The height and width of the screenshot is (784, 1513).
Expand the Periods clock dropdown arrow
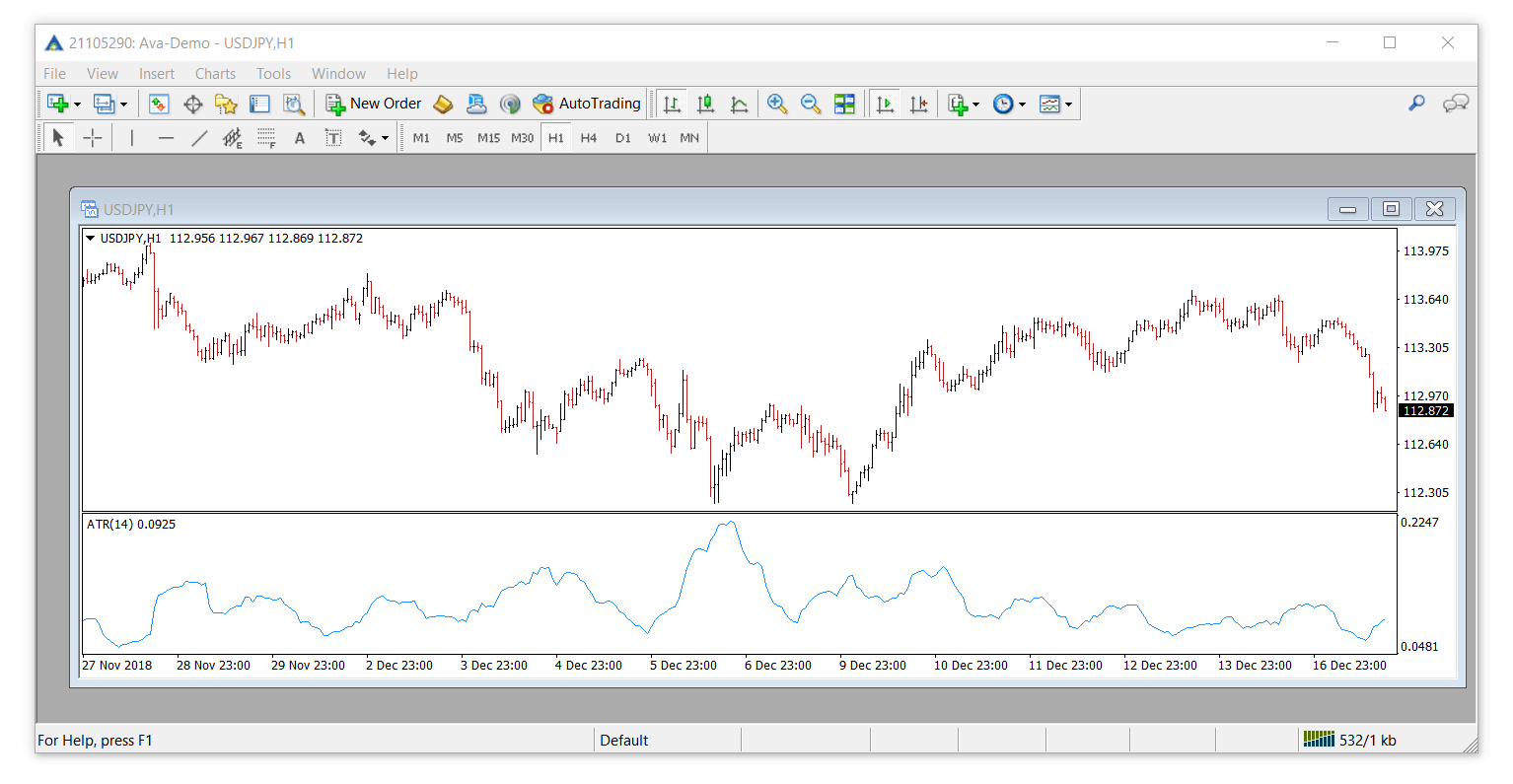pyautogui.click(x=1022, y=105)
